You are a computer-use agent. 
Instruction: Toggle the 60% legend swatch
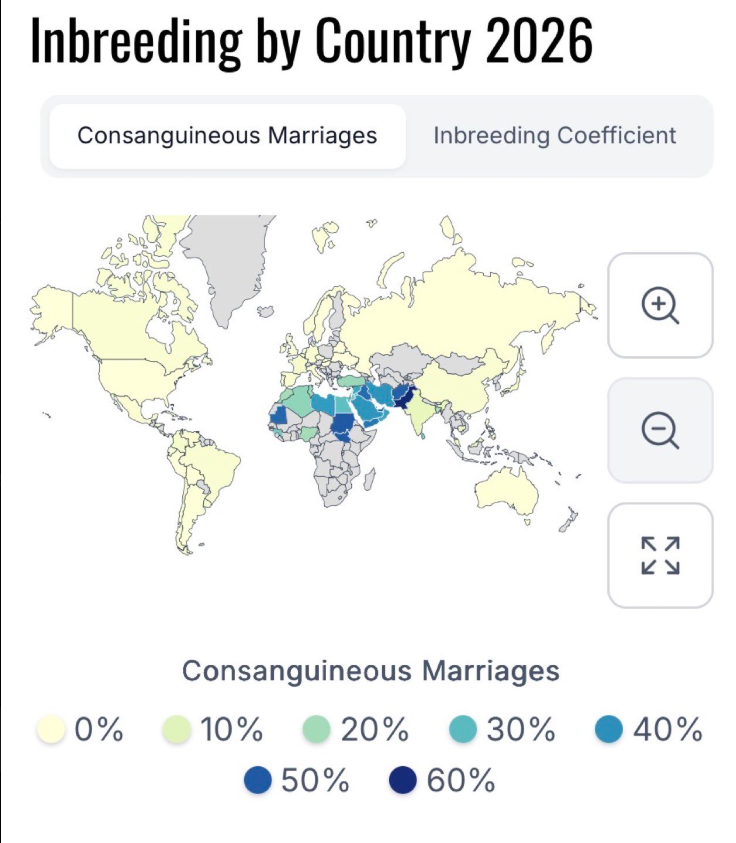coord(403,780)
